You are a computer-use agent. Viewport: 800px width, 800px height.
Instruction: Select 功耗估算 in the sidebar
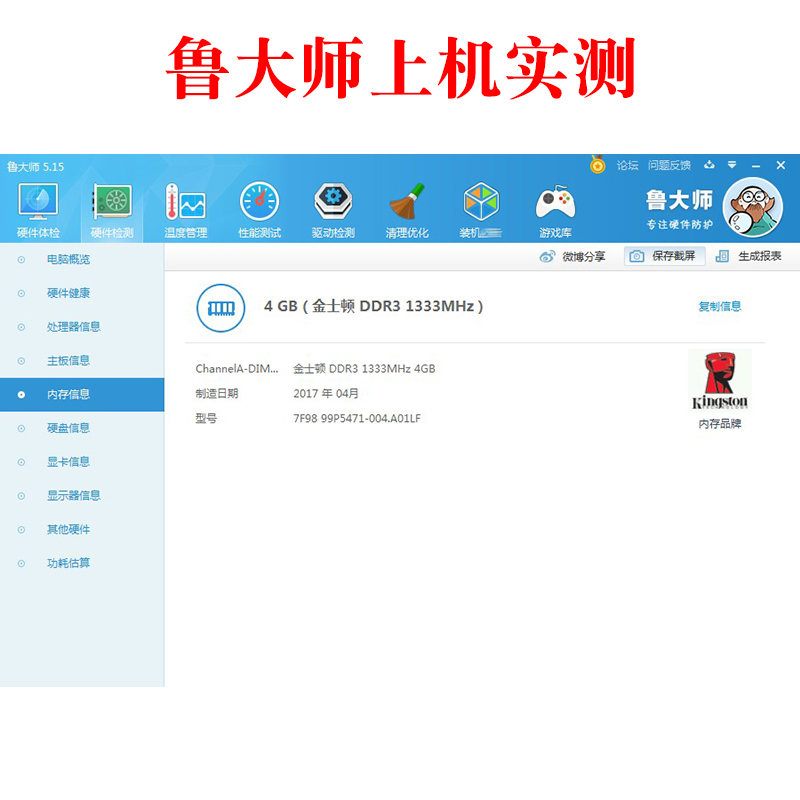tap(82, 563)
